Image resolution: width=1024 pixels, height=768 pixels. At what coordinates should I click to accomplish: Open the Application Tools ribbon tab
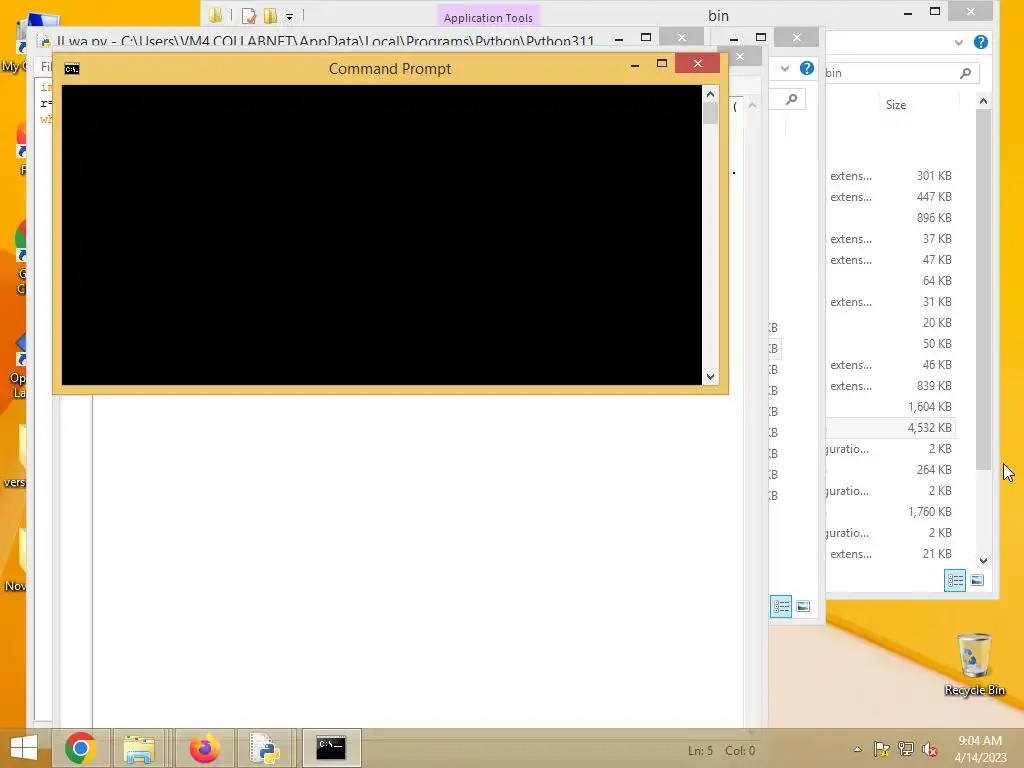pos(488,18)
